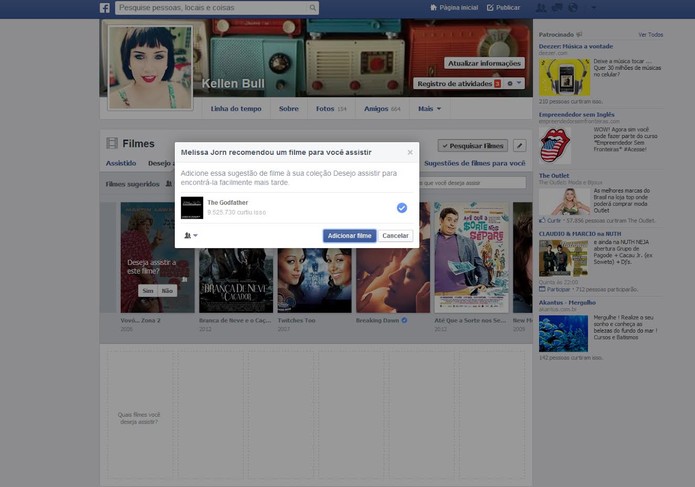The image size is (695, 487).
Task: Click the search magnifier icon
Action: (312, 8)
